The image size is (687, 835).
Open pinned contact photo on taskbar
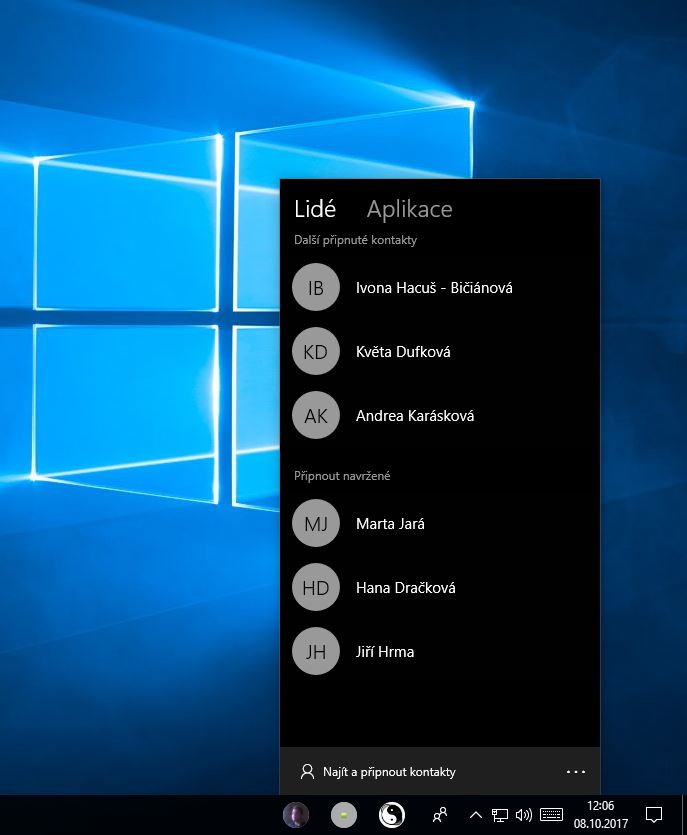[x=296, y=815]
